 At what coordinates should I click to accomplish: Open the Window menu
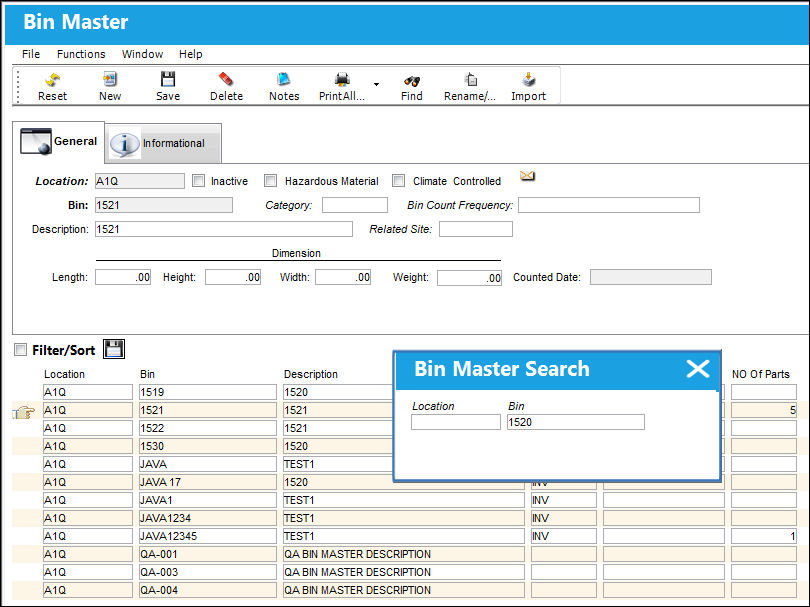pos(142,54)
